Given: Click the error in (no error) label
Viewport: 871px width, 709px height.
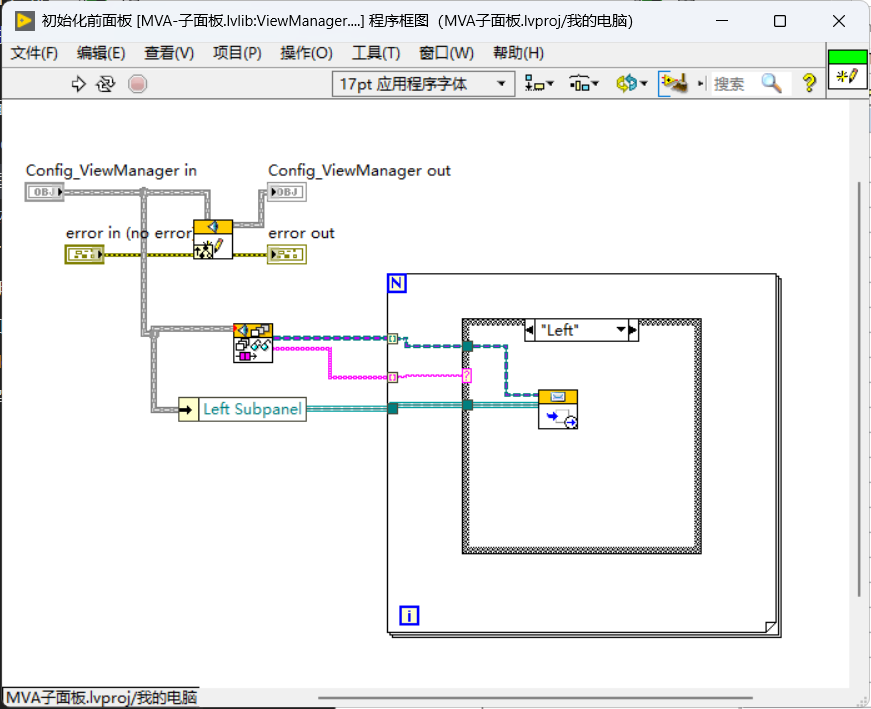Looking at the screenshot, I should click(x=129, y=233).
